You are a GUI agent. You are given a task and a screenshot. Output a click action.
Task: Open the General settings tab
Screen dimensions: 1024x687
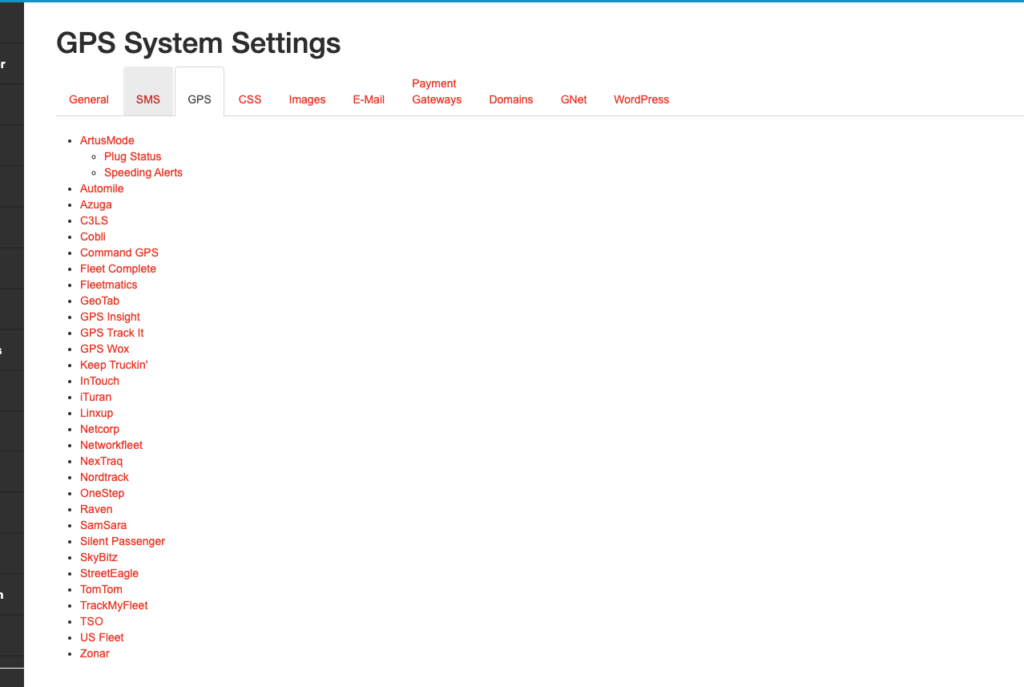click(x=89, y=99)
